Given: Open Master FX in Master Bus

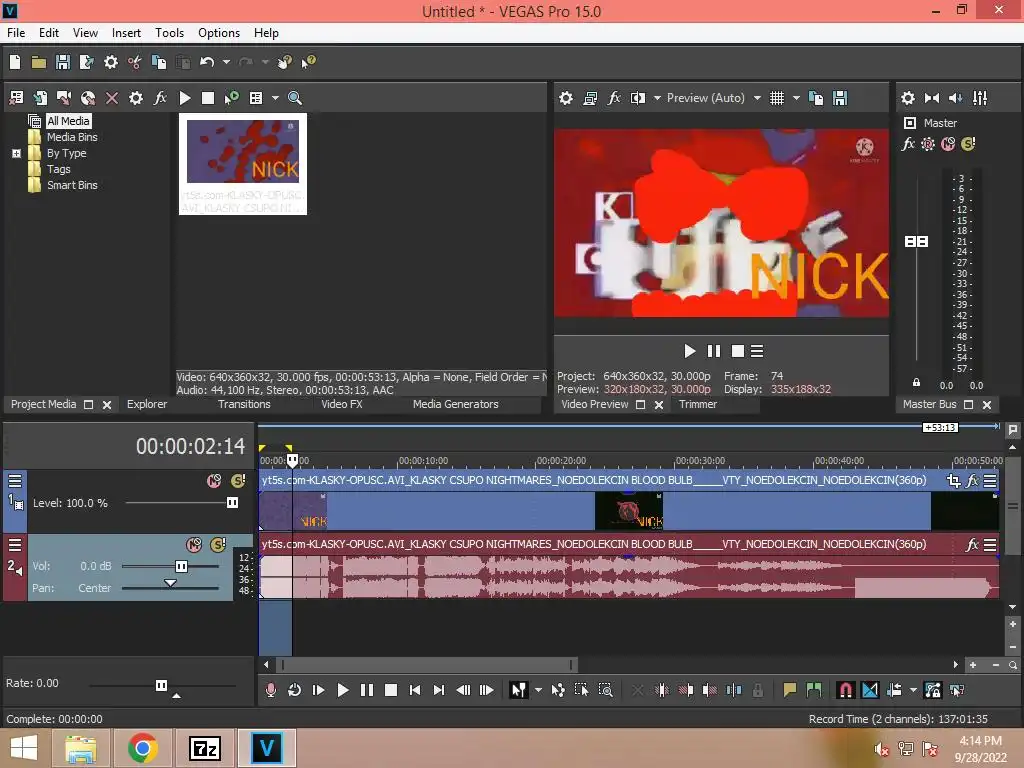Looking at the screenshot, I should tap(908, 144).
